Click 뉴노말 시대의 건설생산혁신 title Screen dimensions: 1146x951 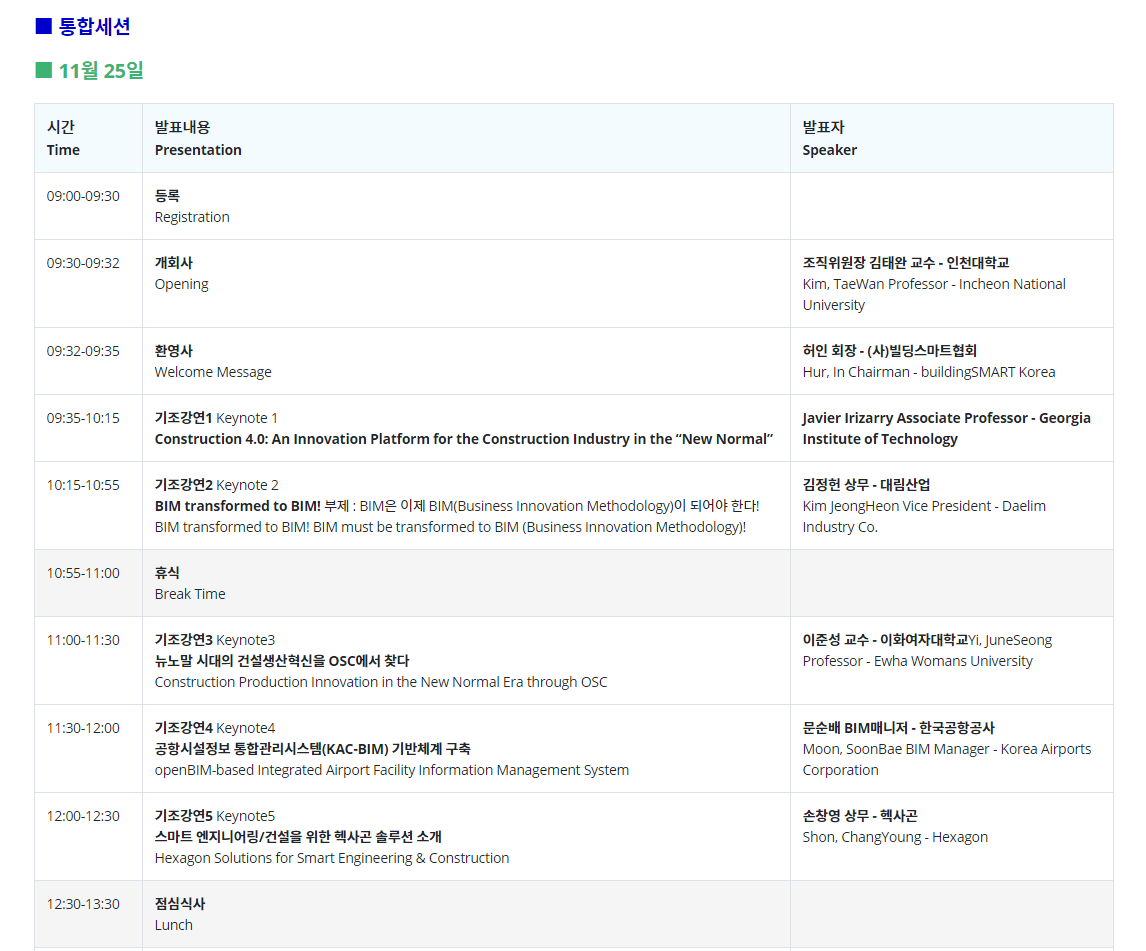click(x=282, y=661)
